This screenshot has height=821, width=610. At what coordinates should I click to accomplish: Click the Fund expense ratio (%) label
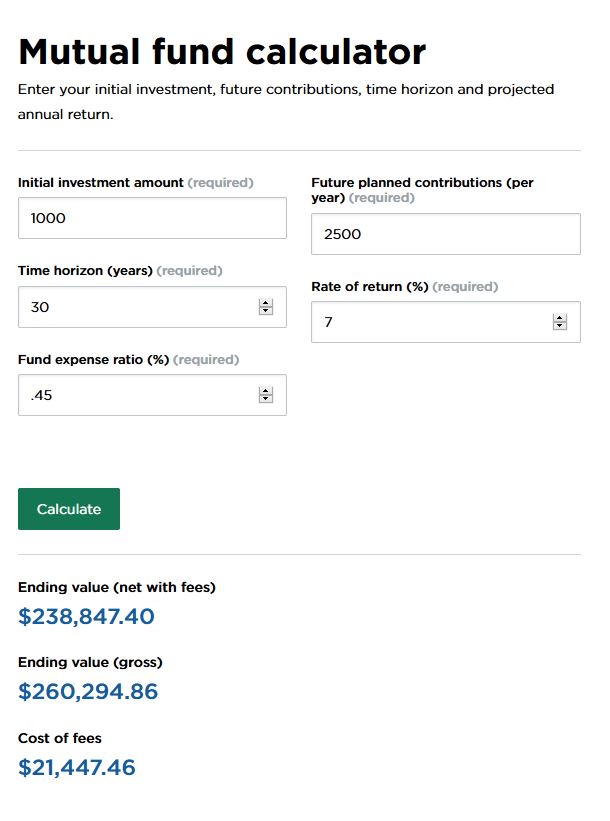pyautogui.click(x=93, y=360)
